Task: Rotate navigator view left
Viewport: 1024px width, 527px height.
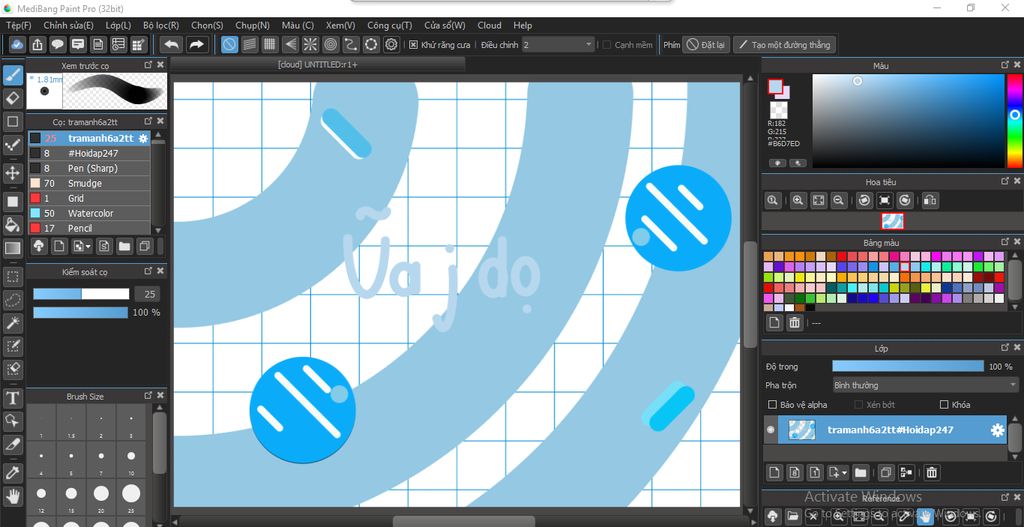Action: 864,200
